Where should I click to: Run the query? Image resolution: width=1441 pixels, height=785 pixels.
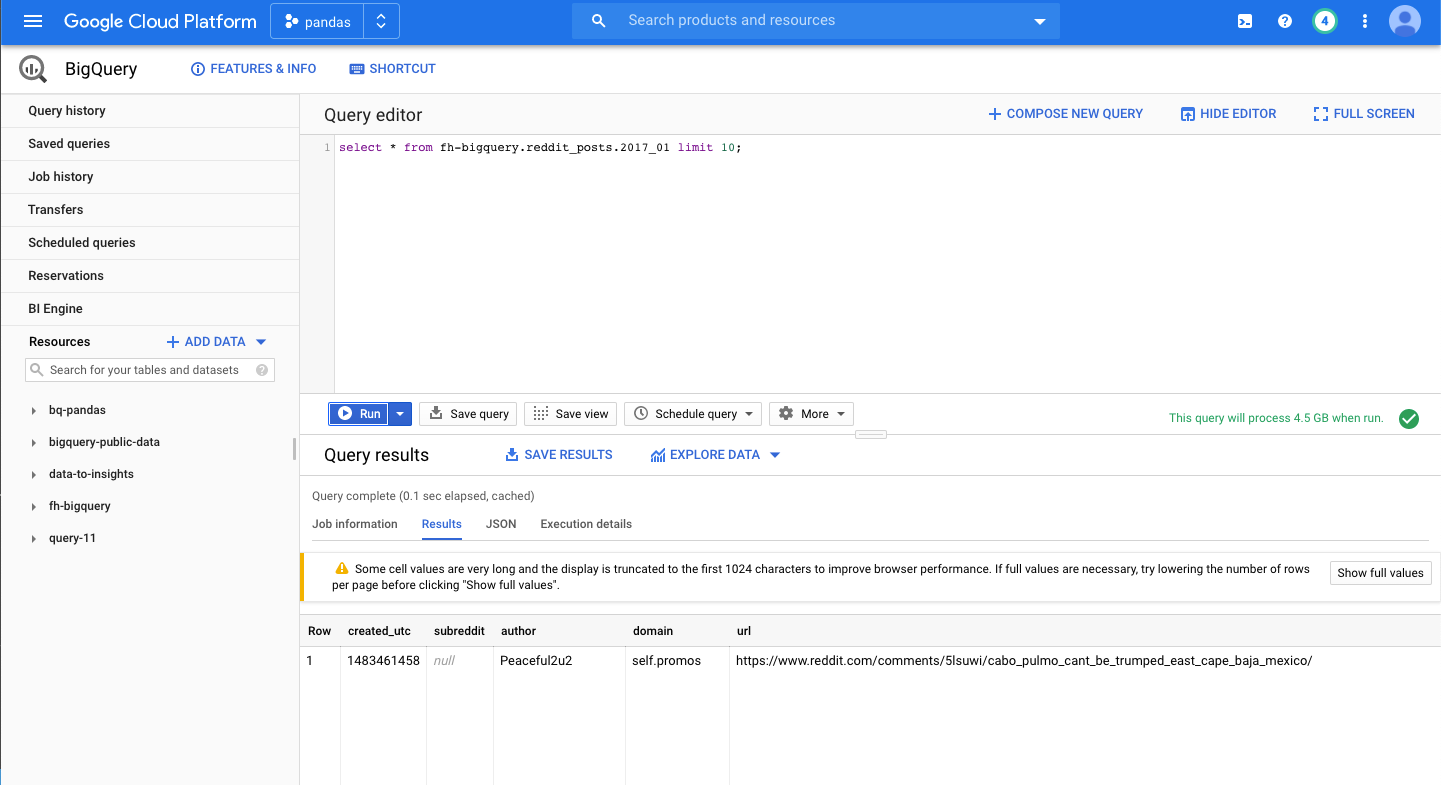(359, 414)
